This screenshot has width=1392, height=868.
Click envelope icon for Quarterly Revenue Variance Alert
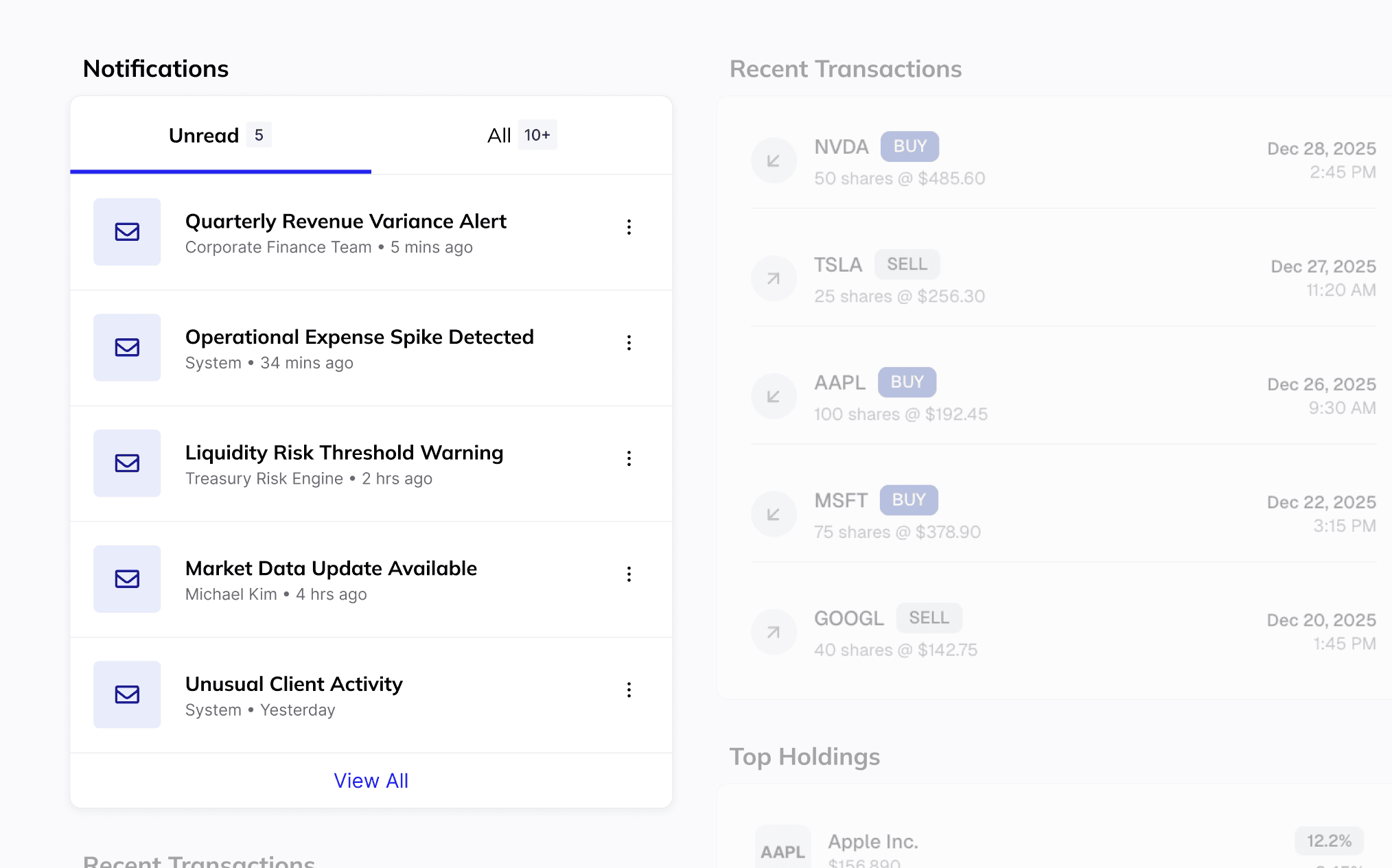(x=127, y=232)
